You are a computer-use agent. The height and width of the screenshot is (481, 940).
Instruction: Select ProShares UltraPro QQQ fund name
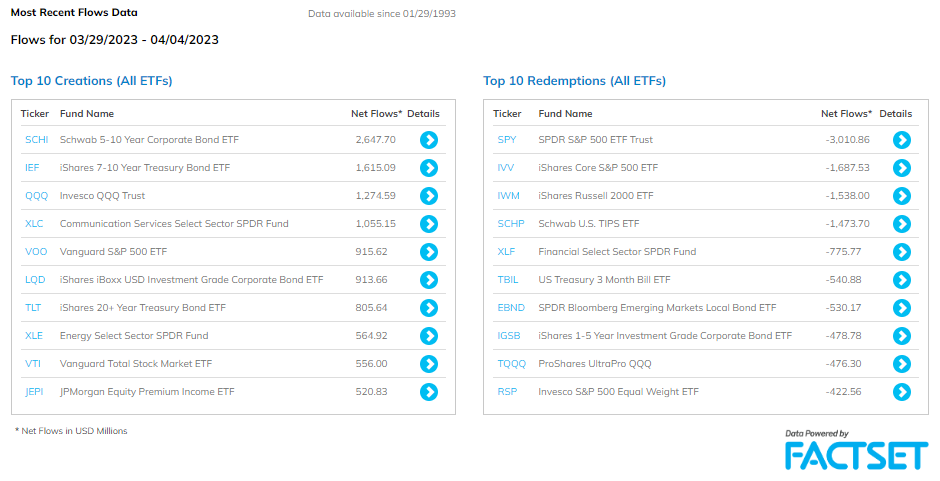(x=595, y=363)
